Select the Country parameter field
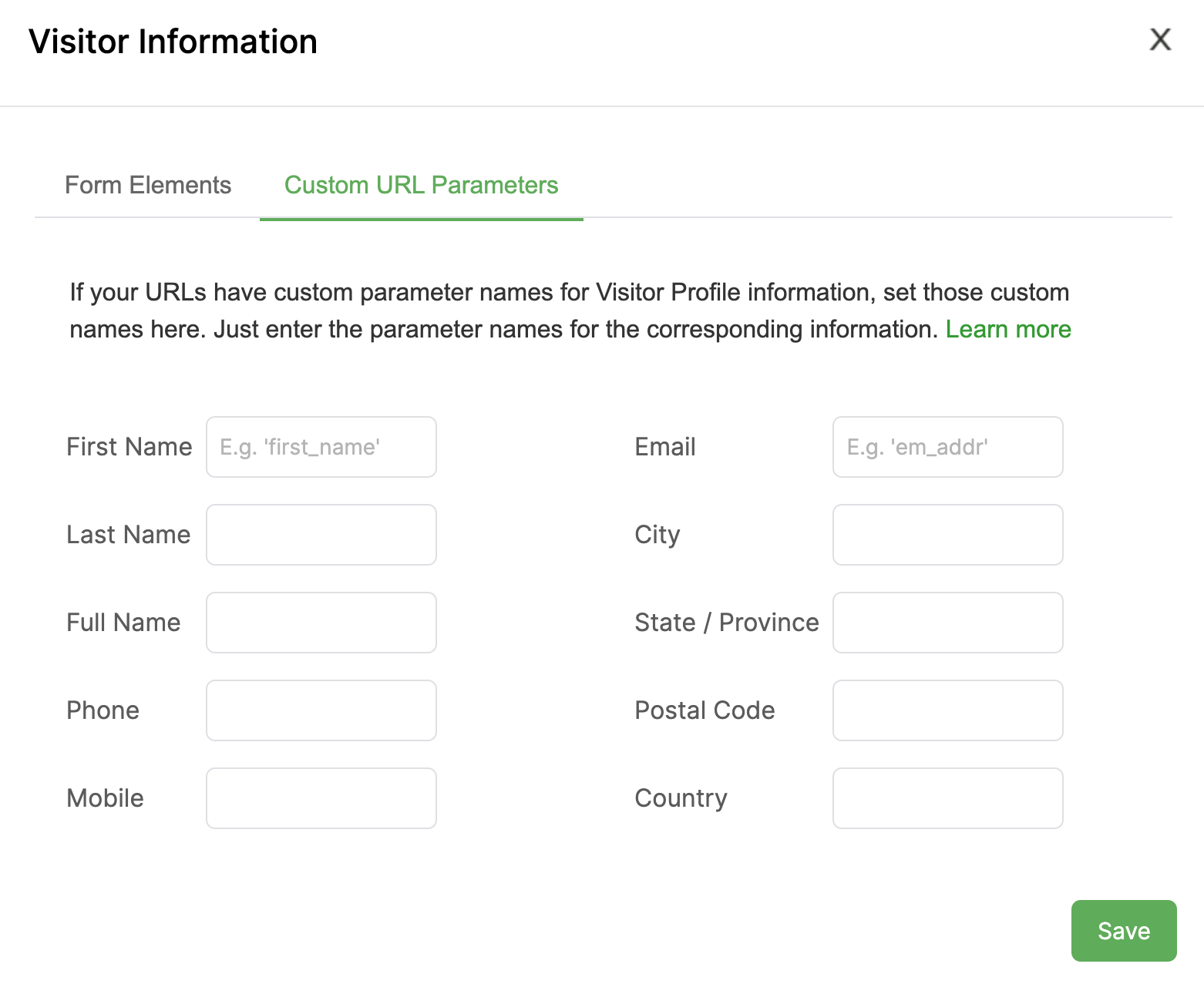This screenshot has height=994, width=1204. 947,798
